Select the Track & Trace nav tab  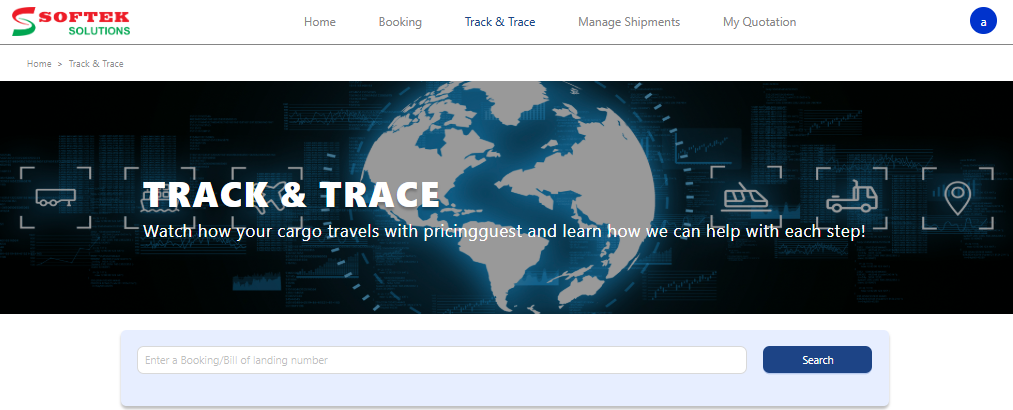(x=500, y=22)
